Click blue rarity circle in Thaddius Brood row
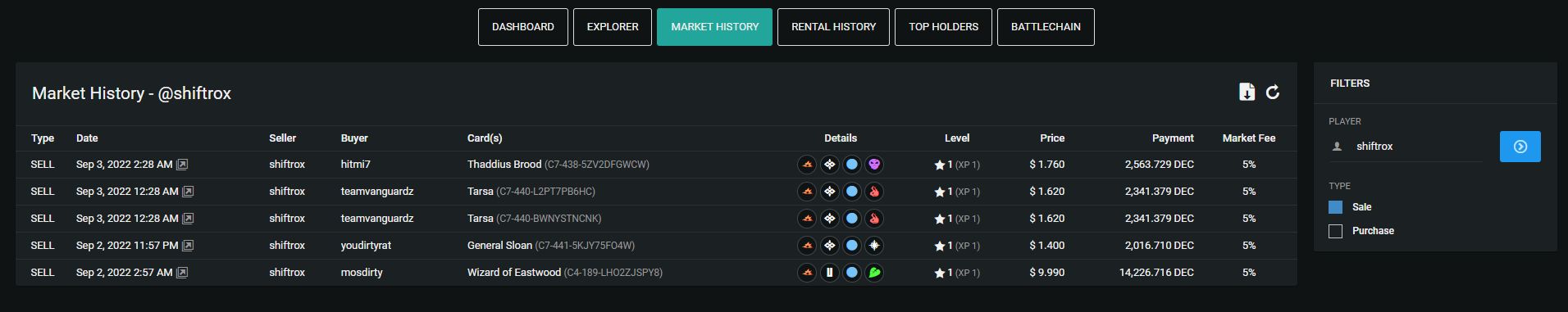The image size is (1568, 312). [x=852, y=165]
